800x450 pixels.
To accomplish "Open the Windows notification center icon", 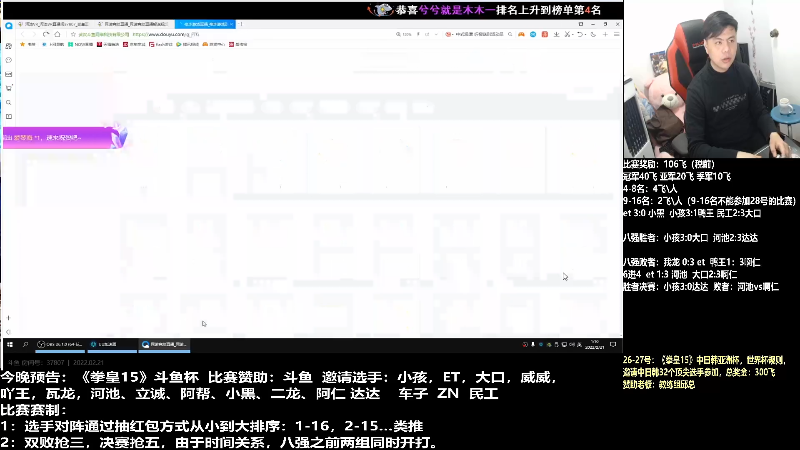I will [x=613, y=344].
